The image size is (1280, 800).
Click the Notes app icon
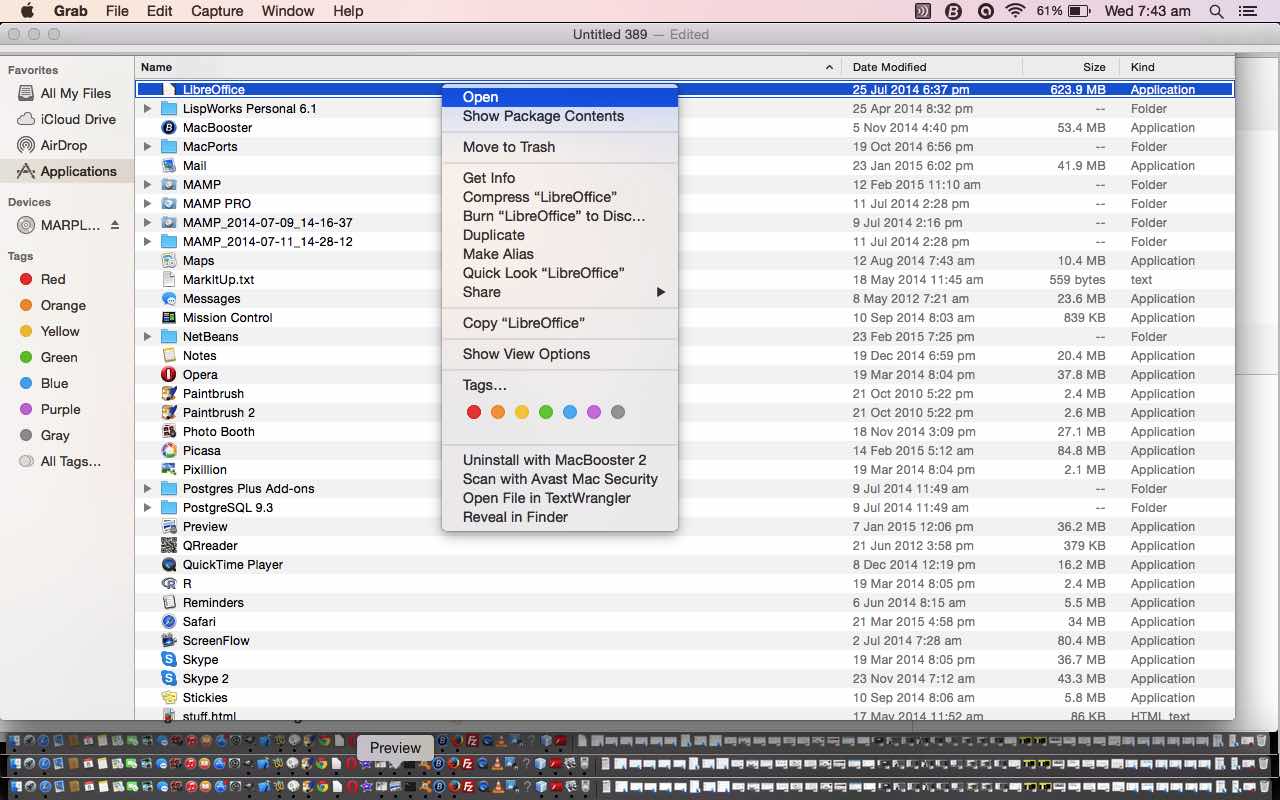click(x=169, y=356)
